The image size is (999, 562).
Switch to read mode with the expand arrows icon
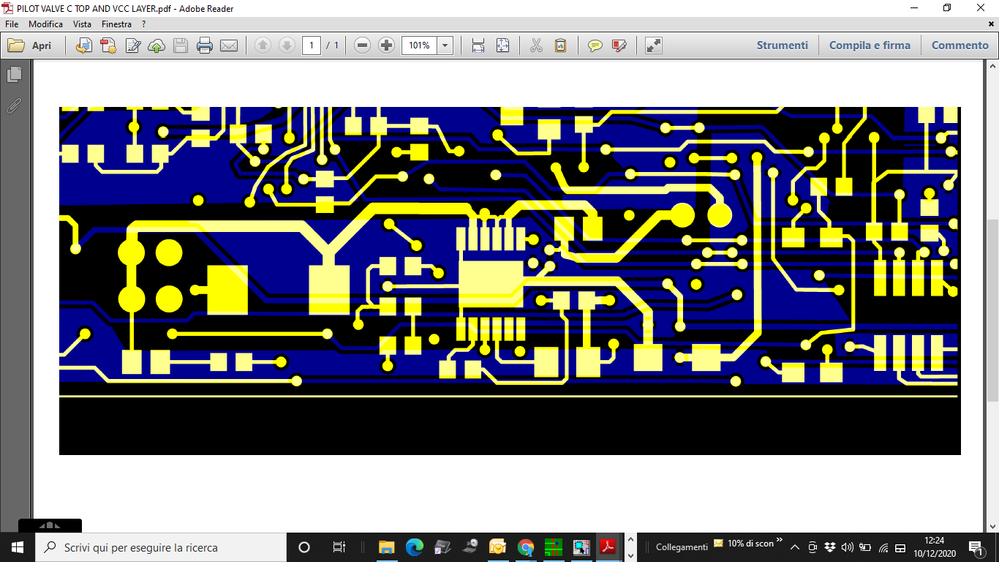click(x=653, y=45)
